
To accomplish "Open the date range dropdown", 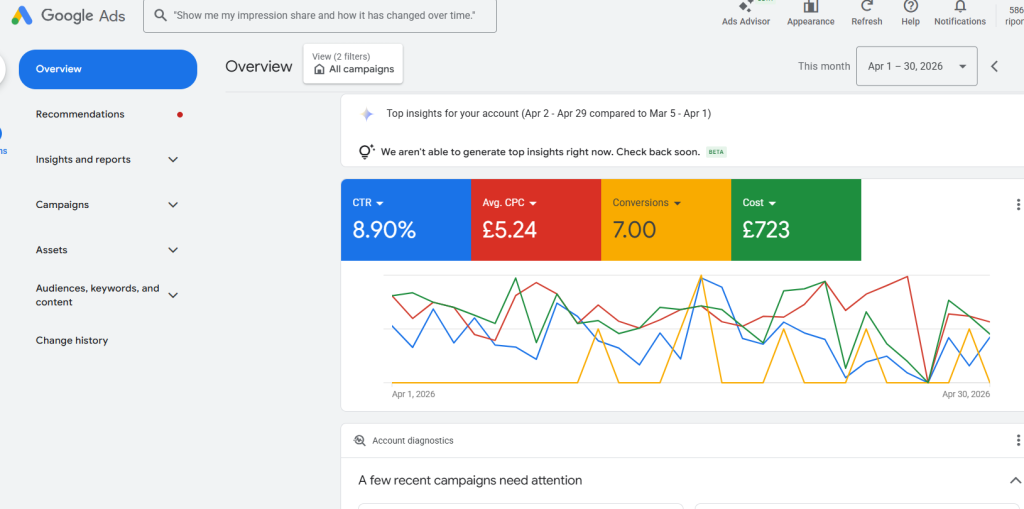I will click(916, 66).
